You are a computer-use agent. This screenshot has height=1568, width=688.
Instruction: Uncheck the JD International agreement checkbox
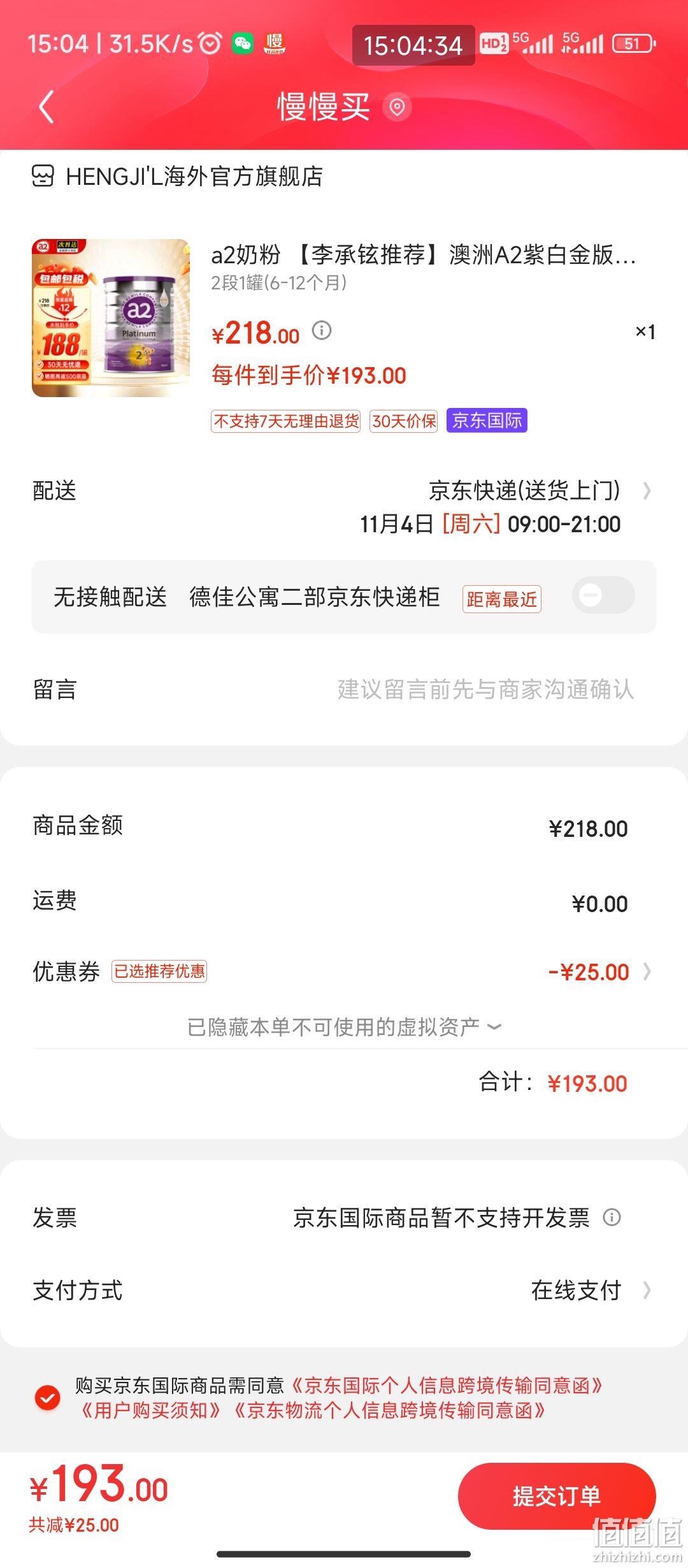click(47, 1398)
